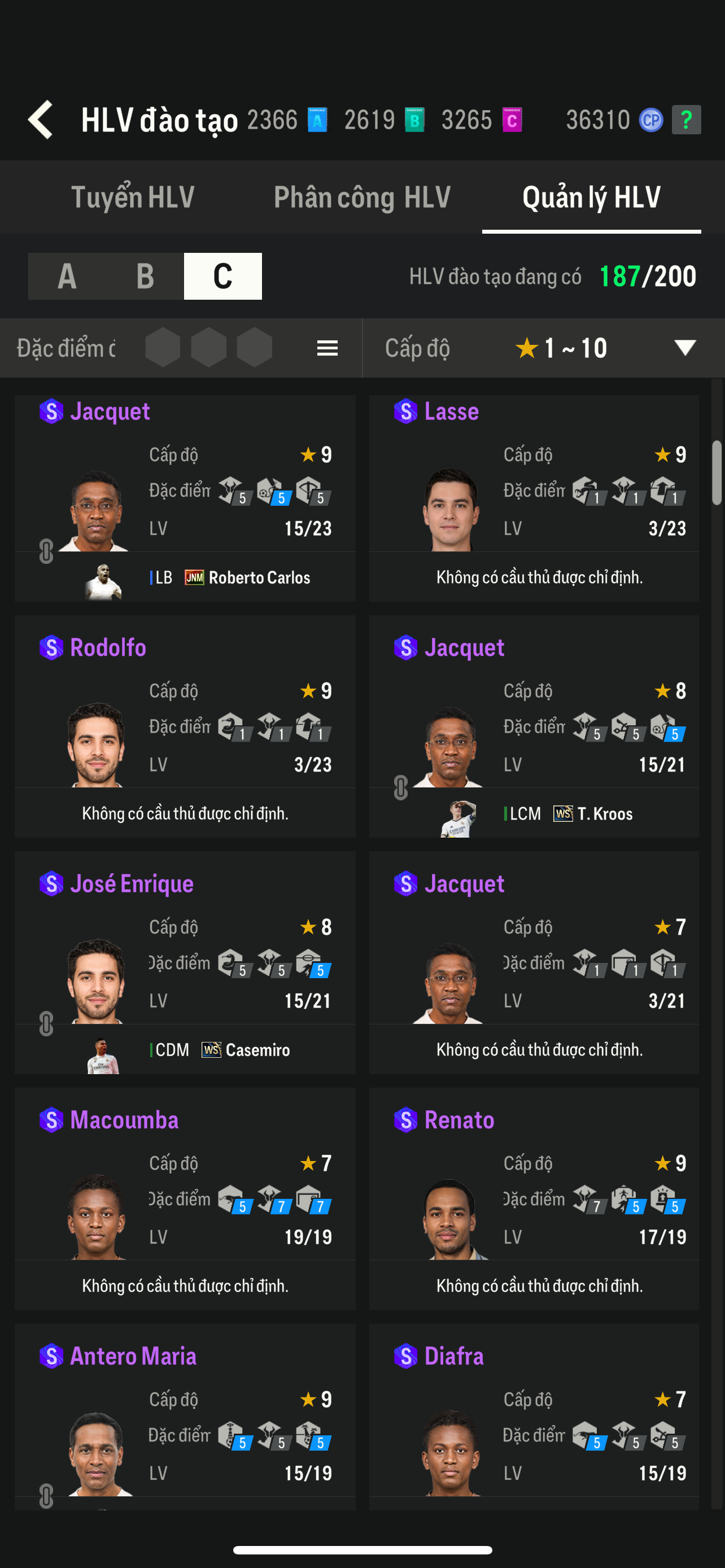Screen dimensions: 725x1568
Task: Tap the purple C training coach icon
Action: 512,120
